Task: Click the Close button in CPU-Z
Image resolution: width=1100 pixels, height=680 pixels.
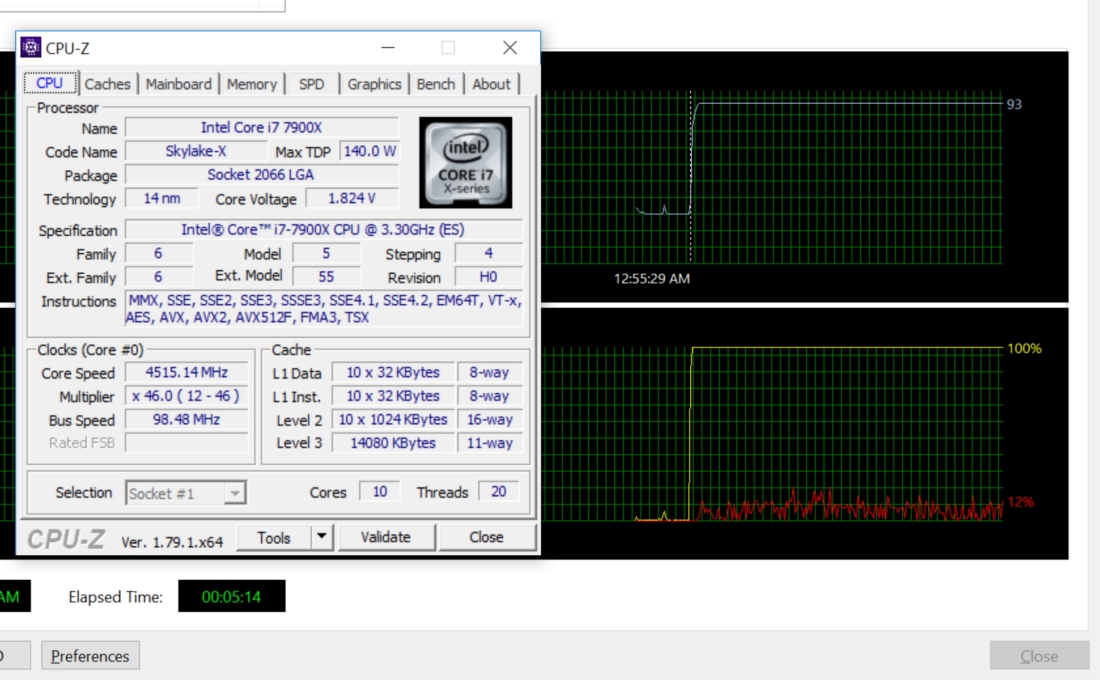Action: point(487,537)
